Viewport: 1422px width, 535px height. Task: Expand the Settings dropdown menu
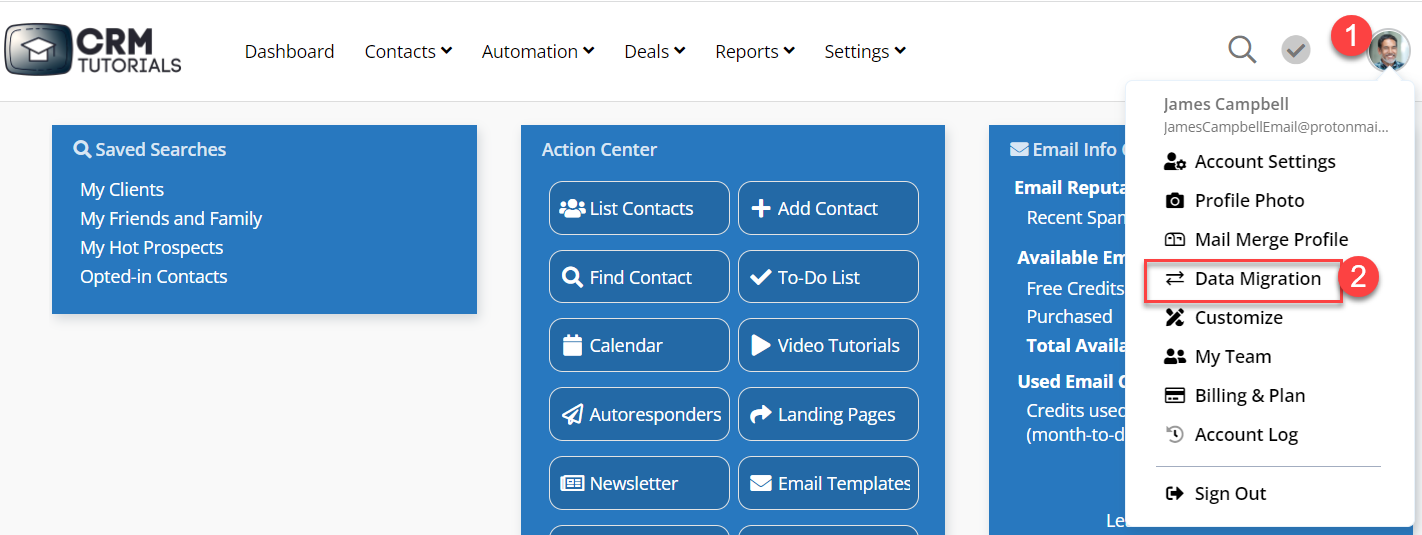point(865,51)
